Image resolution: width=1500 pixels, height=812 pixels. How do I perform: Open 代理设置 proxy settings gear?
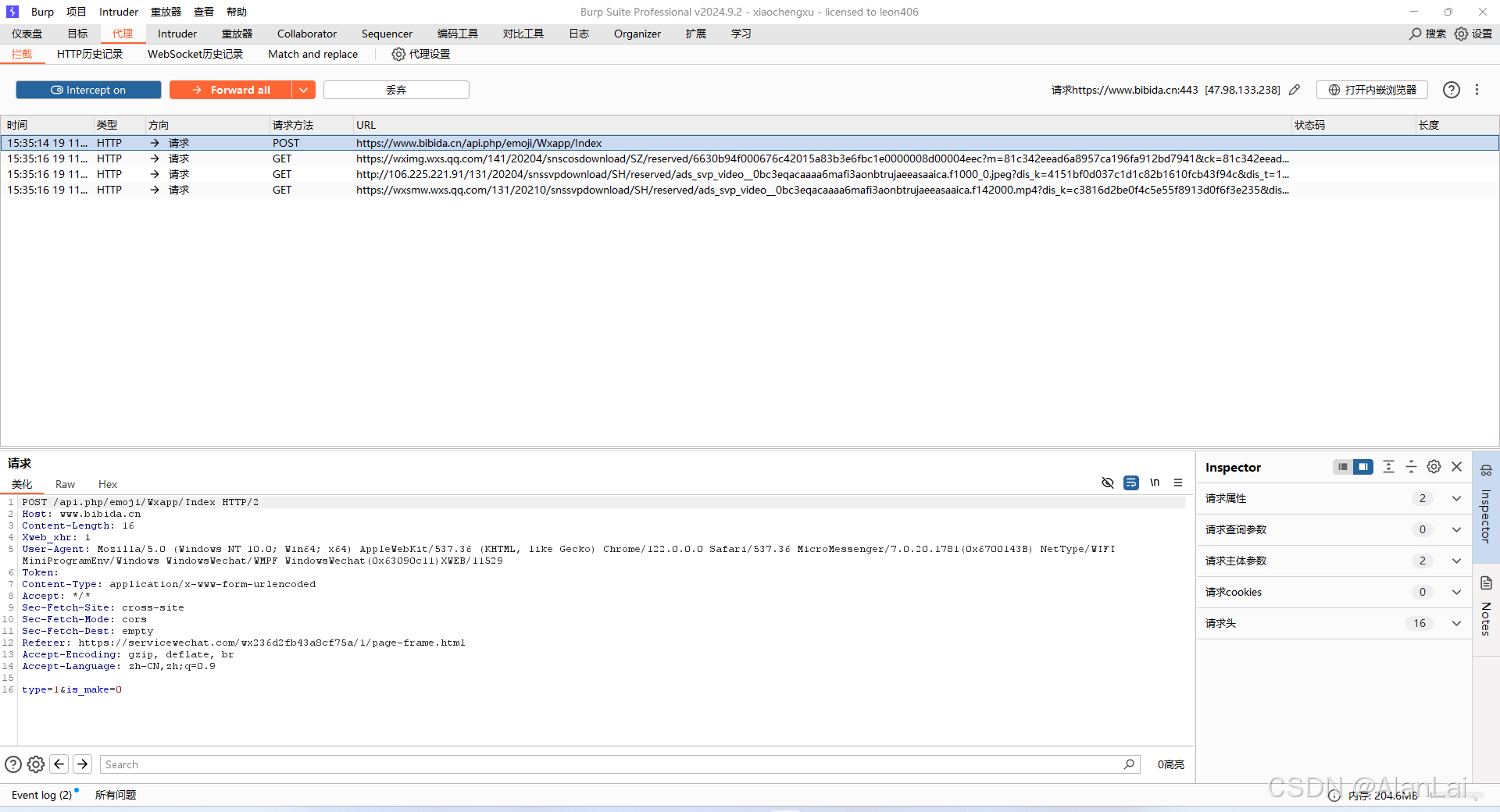398,54
